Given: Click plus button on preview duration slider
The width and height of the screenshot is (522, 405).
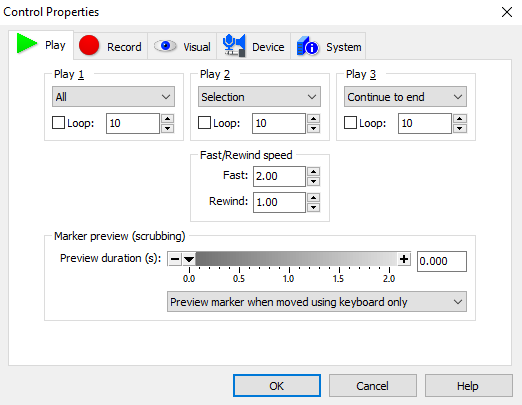Looking at the screenshot, I should [404, 259].
